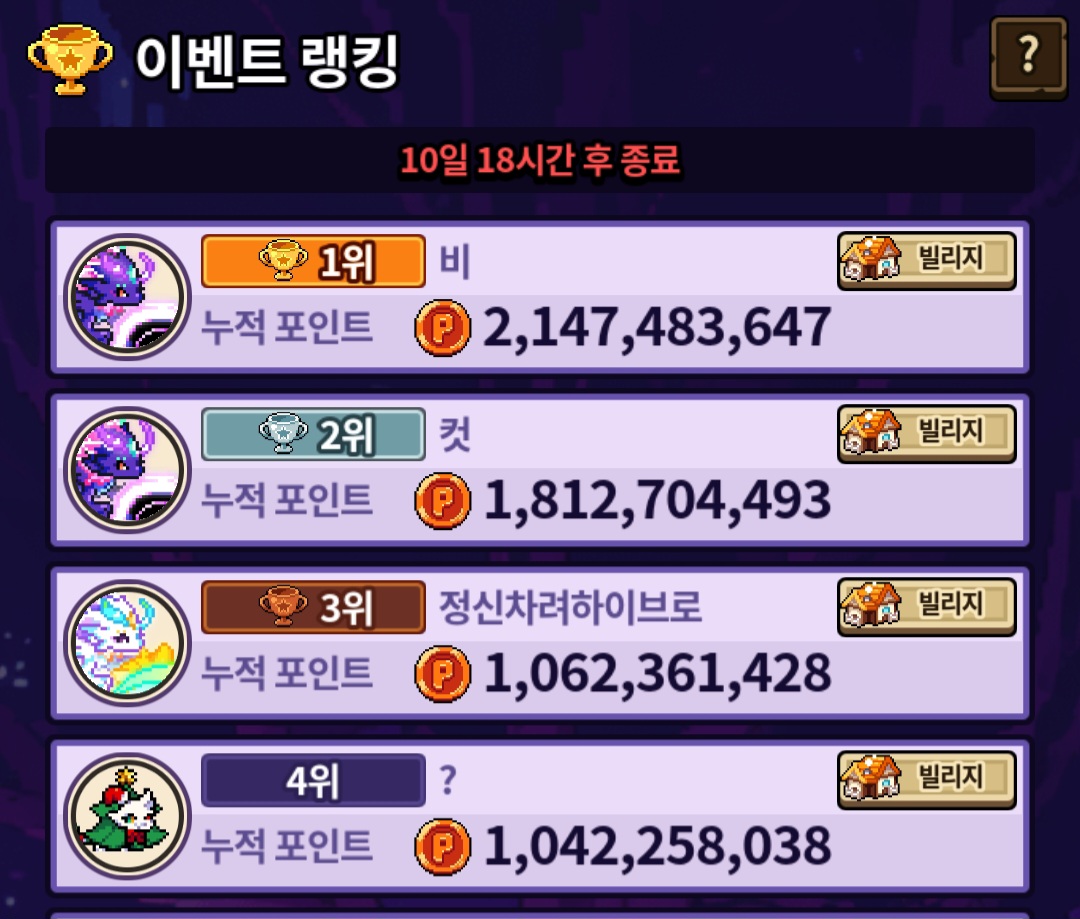Screen dimensions: 1080x919
Task: Open the 4위 player's Christmas dragon avatar
Action: (x=127, y=816)
